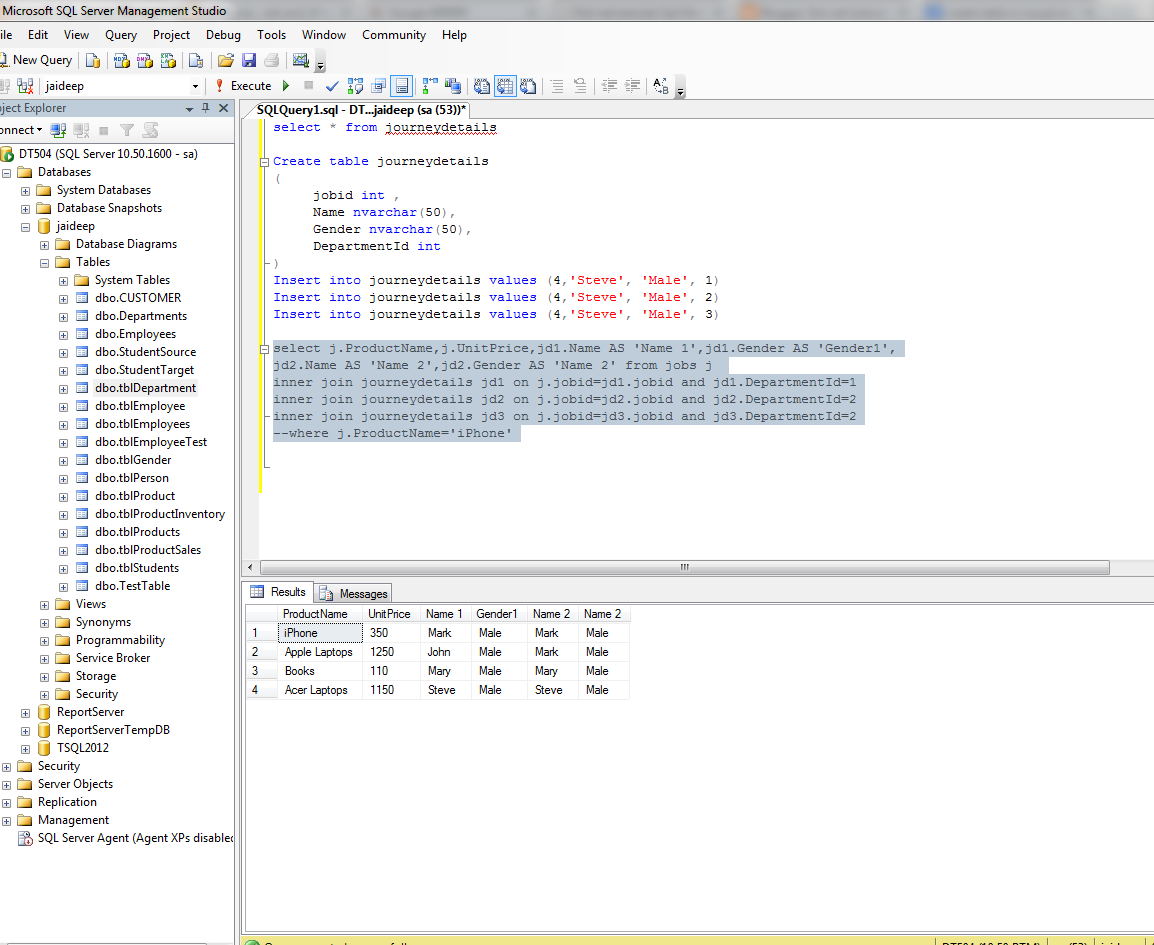The image size is (1154, 945).
Task: Click the Activity Monitor toolbar icon
Action: click(x=300, y=60)
